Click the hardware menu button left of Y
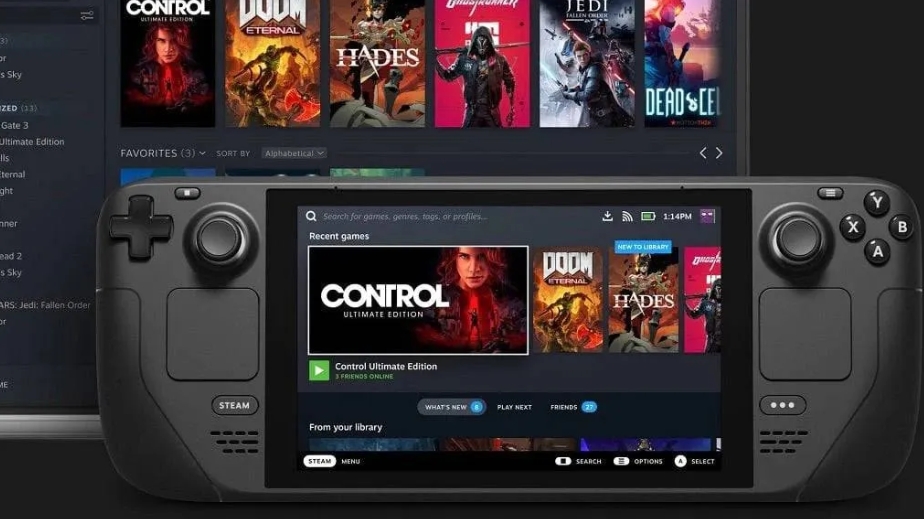 point(830,193)
